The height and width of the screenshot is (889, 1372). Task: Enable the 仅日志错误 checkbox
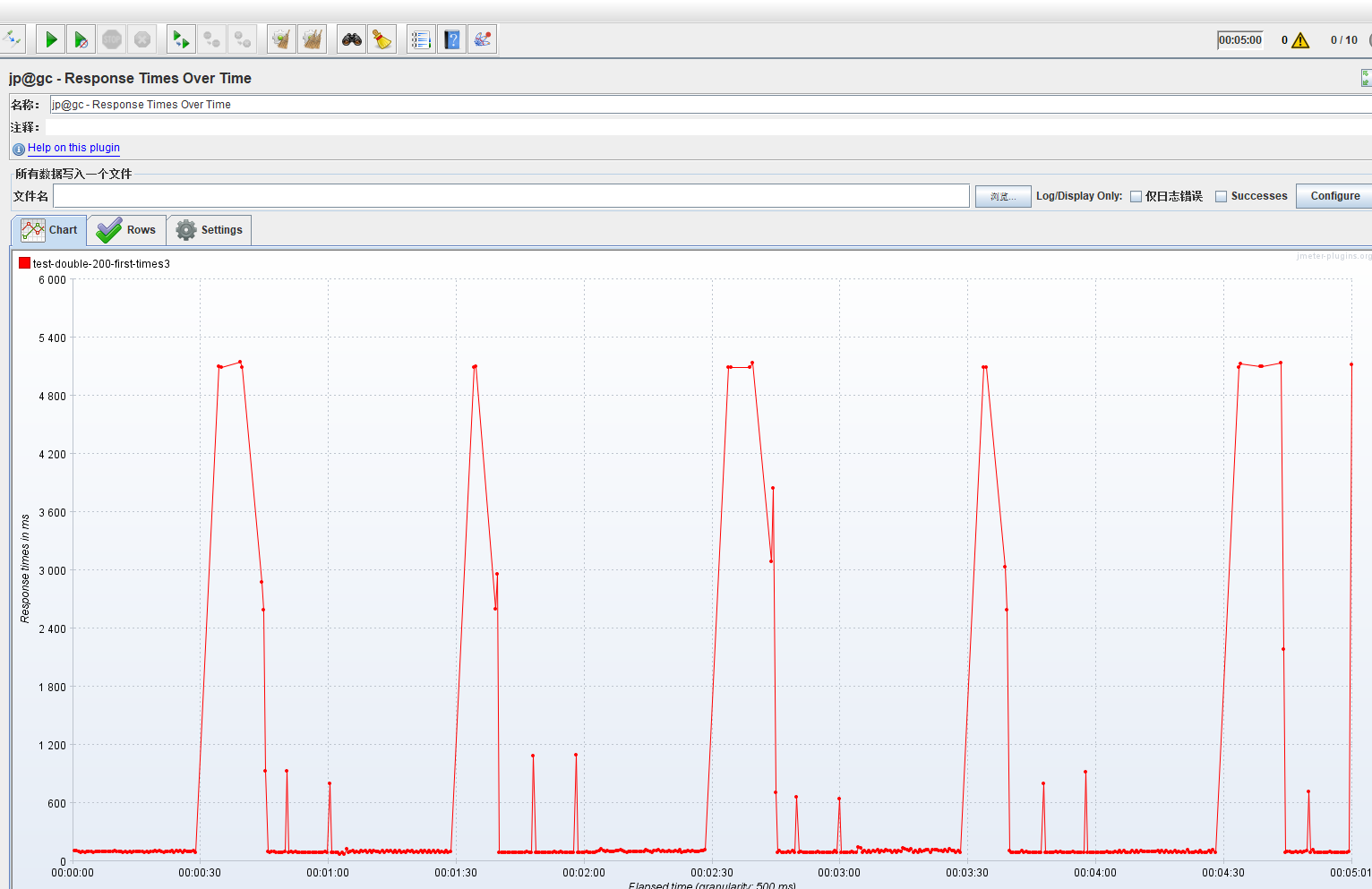click(1136, 196)
